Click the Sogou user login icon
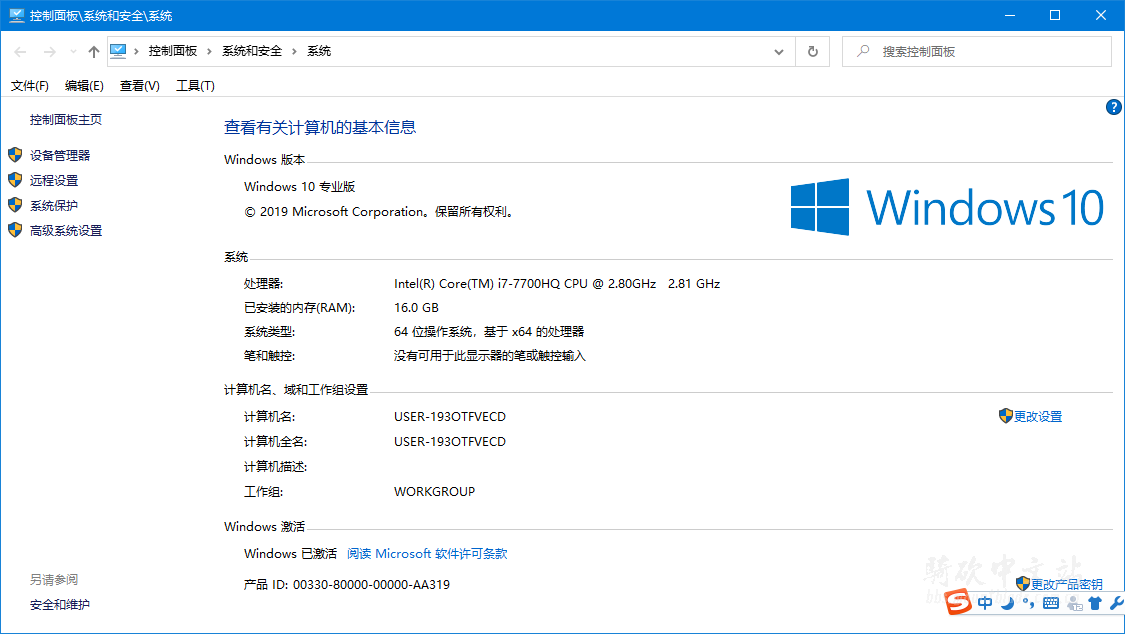Viewport: 1125px width, 634px height. (x=1074, y=603)
